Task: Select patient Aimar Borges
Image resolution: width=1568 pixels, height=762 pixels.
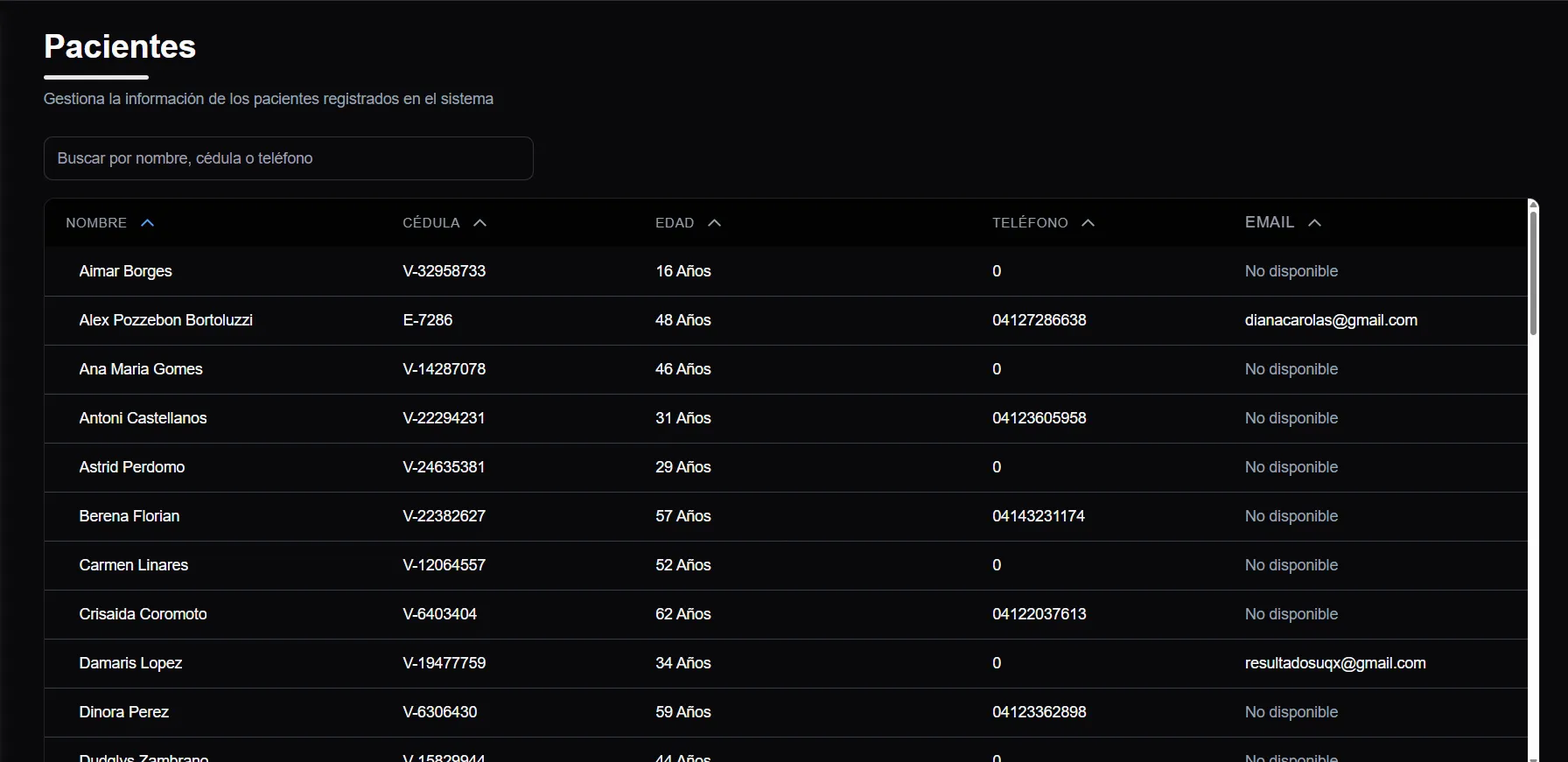Action: 125,271
